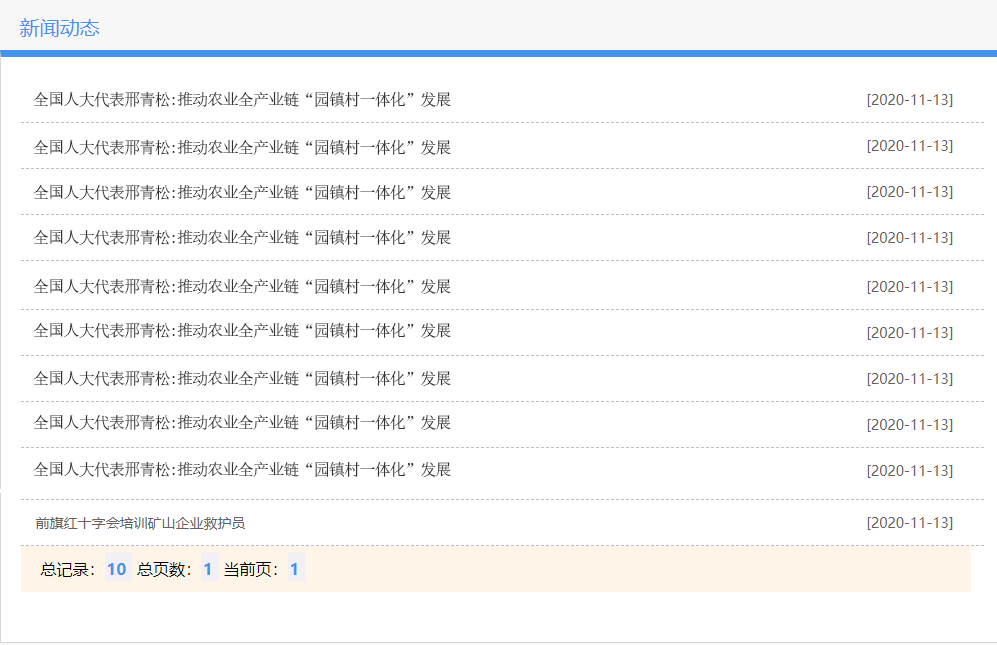The height and width of the screenshot is (645, 997).
Task: Click the 总记录 label in pagination bar
Action: coord(68,570)
